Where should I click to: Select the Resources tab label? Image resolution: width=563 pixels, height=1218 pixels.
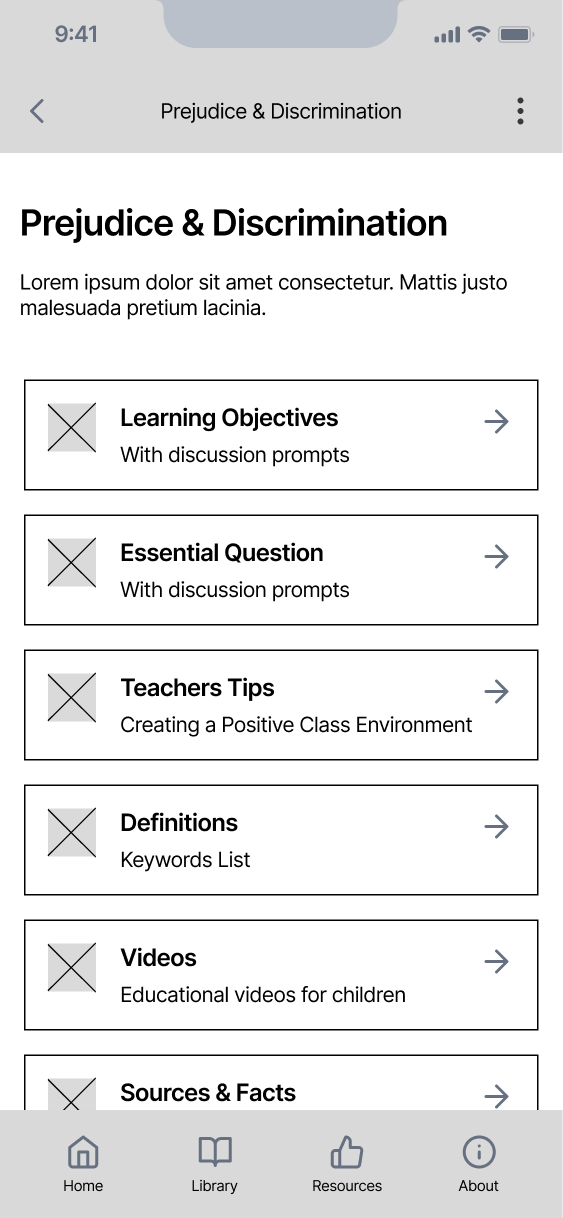pyautogui.click(x=347, y=1186)
